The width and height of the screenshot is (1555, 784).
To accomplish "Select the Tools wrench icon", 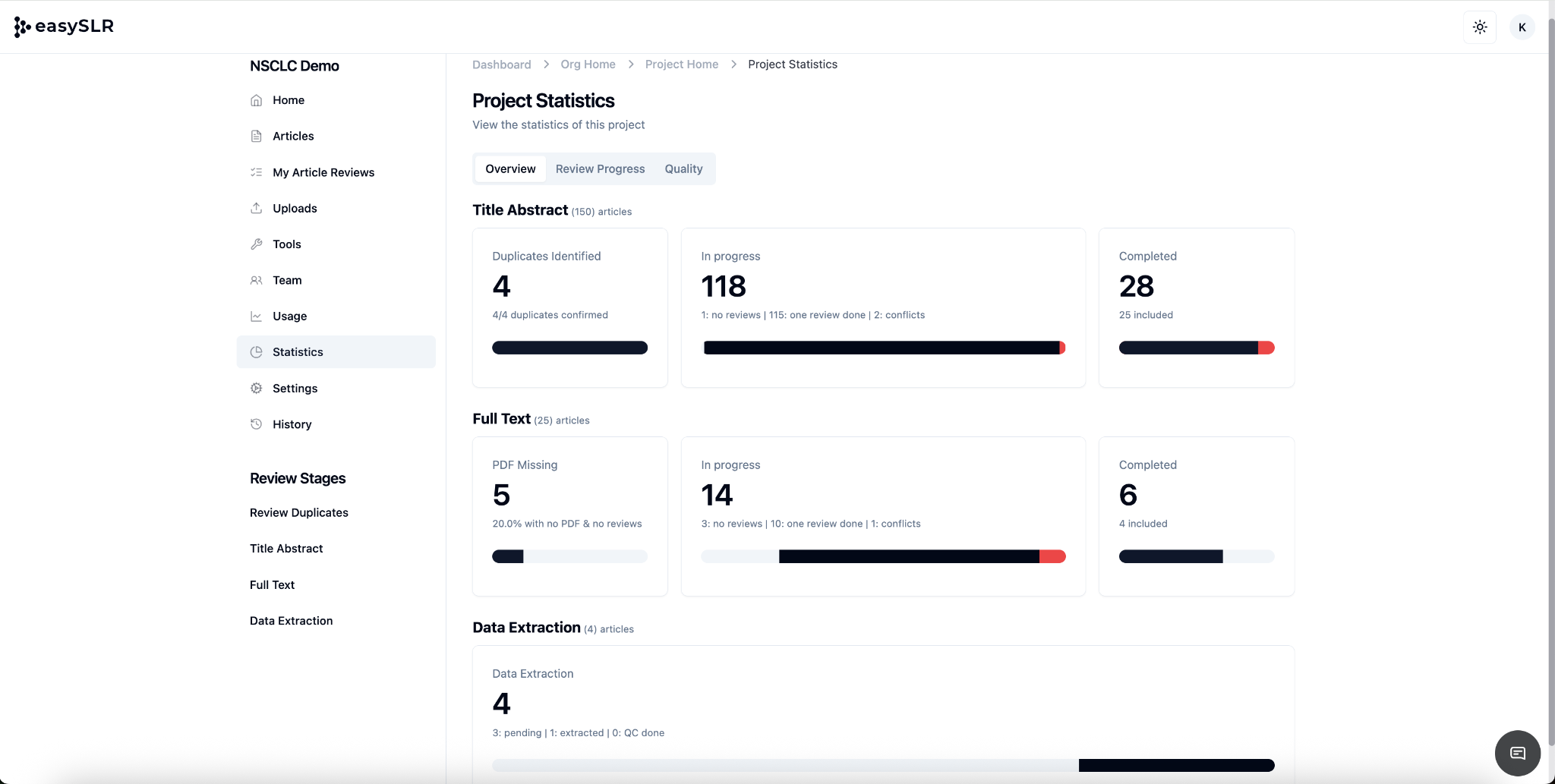I will 257,244.
